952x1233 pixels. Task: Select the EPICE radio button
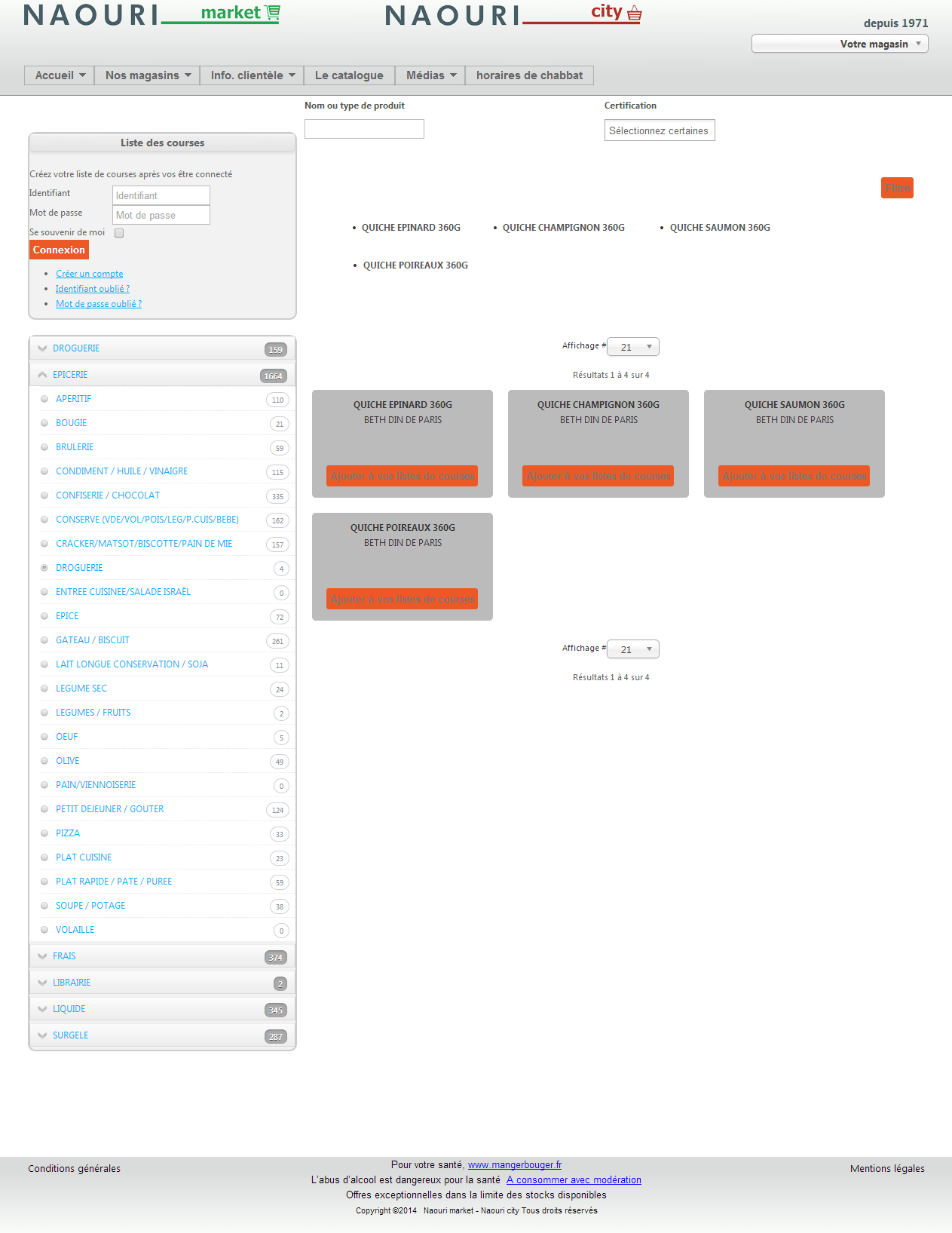click(44, 616)
